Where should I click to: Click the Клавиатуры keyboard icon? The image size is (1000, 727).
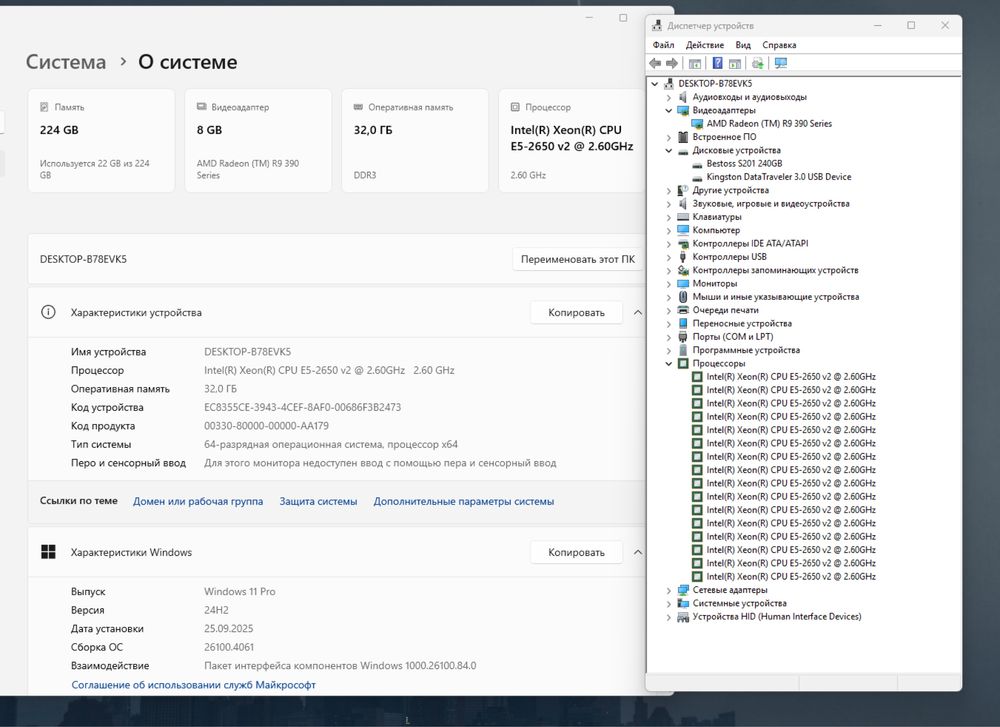(683, 217)
